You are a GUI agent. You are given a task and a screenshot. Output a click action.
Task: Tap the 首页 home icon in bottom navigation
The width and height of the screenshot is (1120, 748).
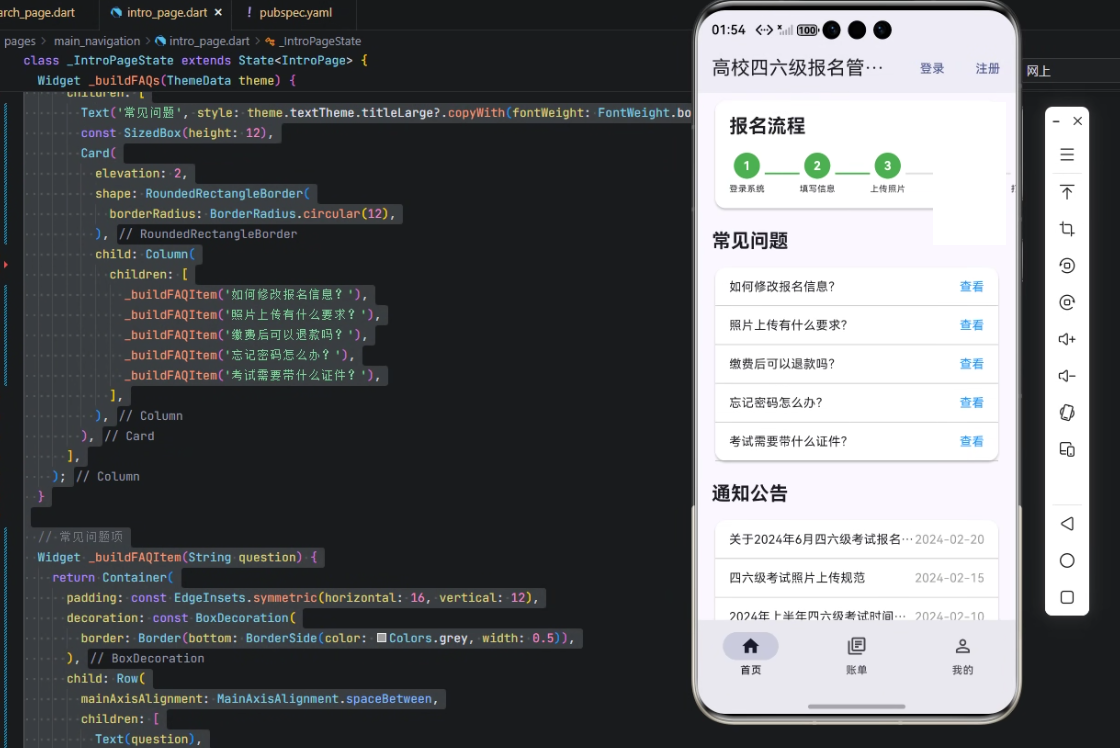tap(751, 647)
